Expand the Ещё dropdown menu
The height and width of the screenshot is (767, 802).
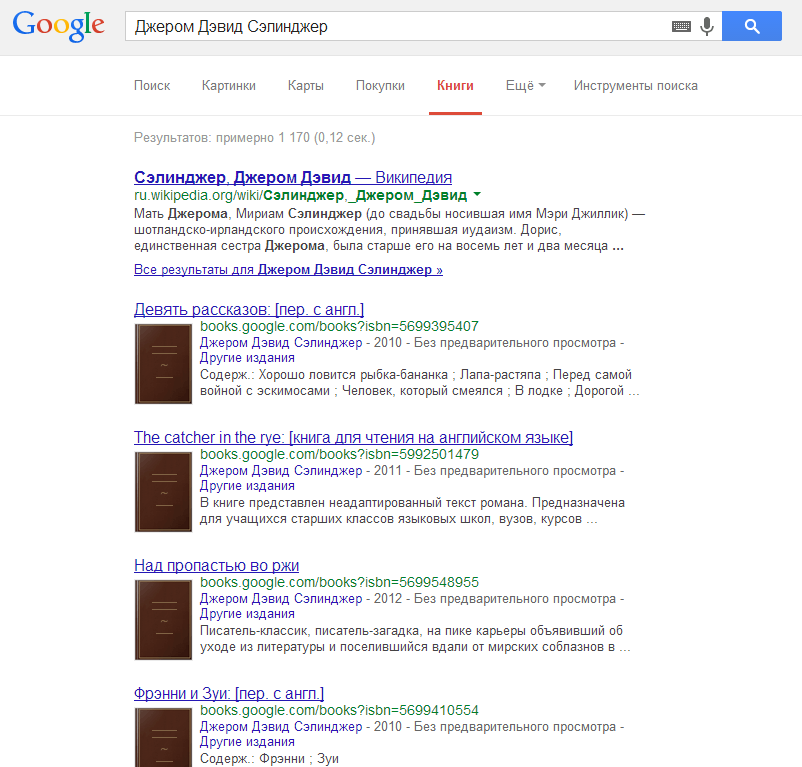(526, 85)
